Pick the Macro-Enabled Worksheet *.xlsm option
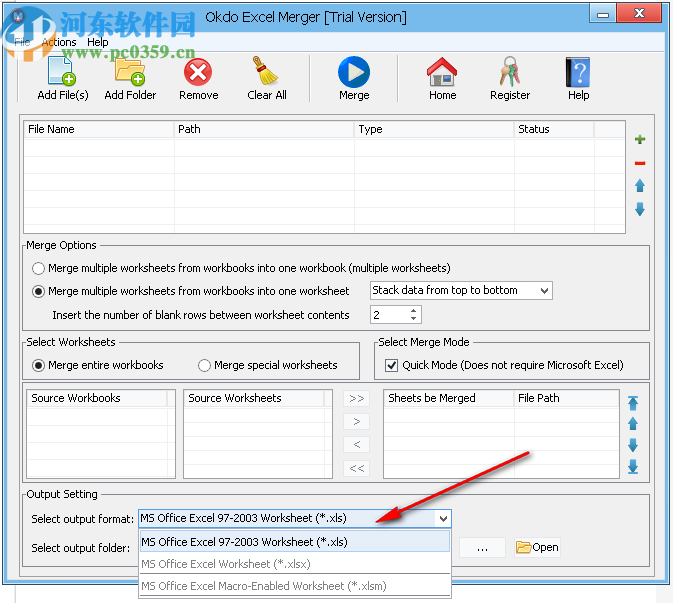The width and height of the screenshot is (673, 603). coord(294,586)
